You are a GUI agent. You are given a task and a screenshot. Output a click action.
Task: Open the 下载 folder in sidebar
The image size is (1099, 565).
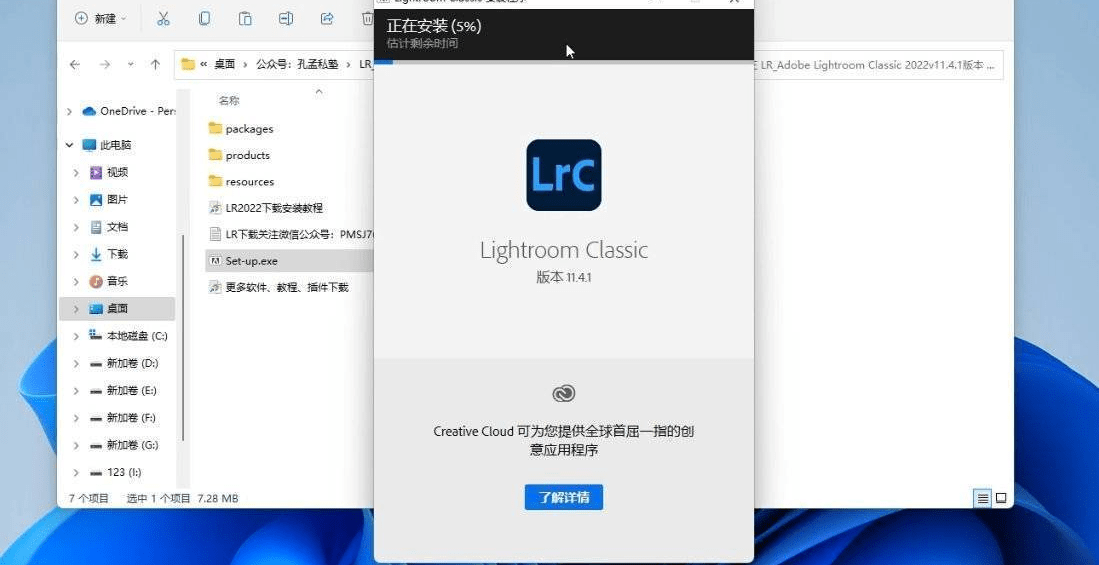click(x=109, y=254)
